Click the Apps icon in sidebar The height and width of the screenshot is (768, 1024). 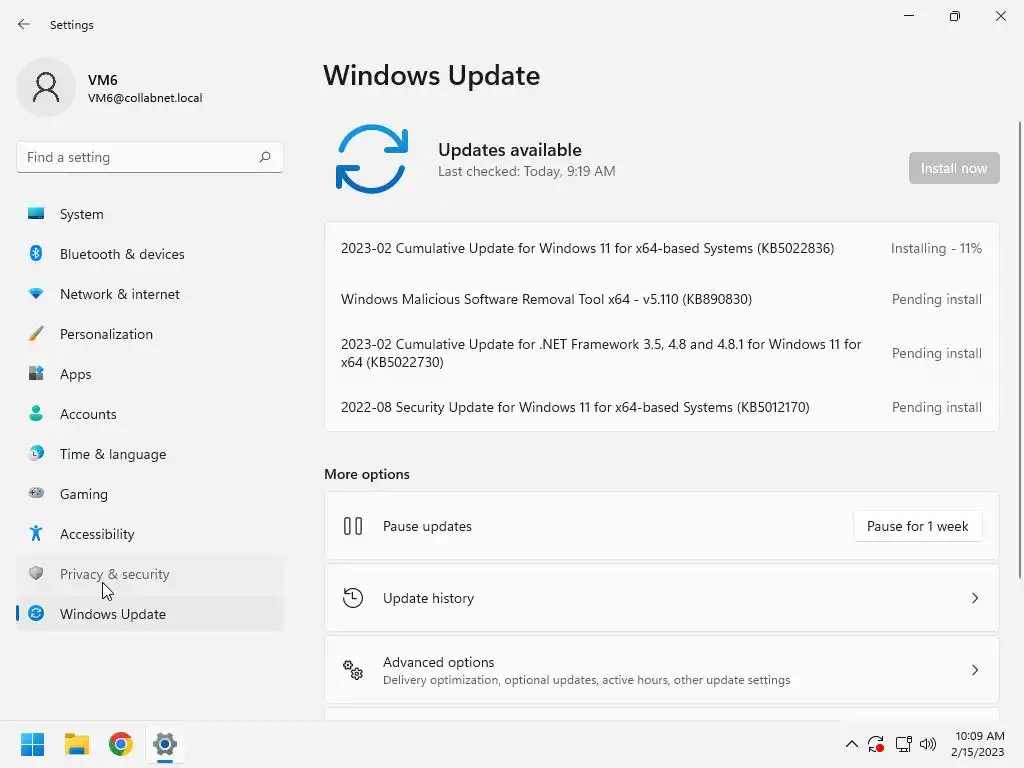(x=36, y=374)
